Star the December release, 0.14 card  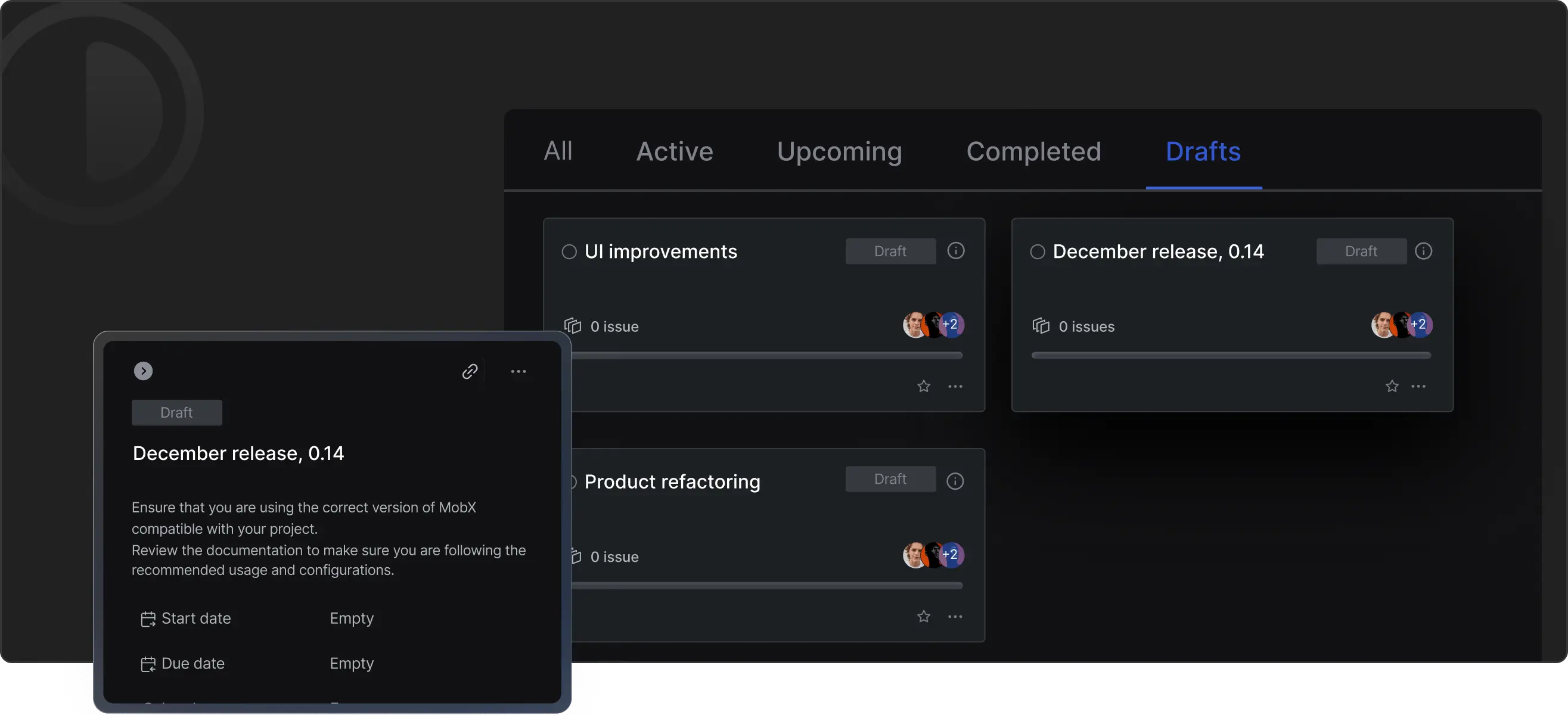[1392, 387]
